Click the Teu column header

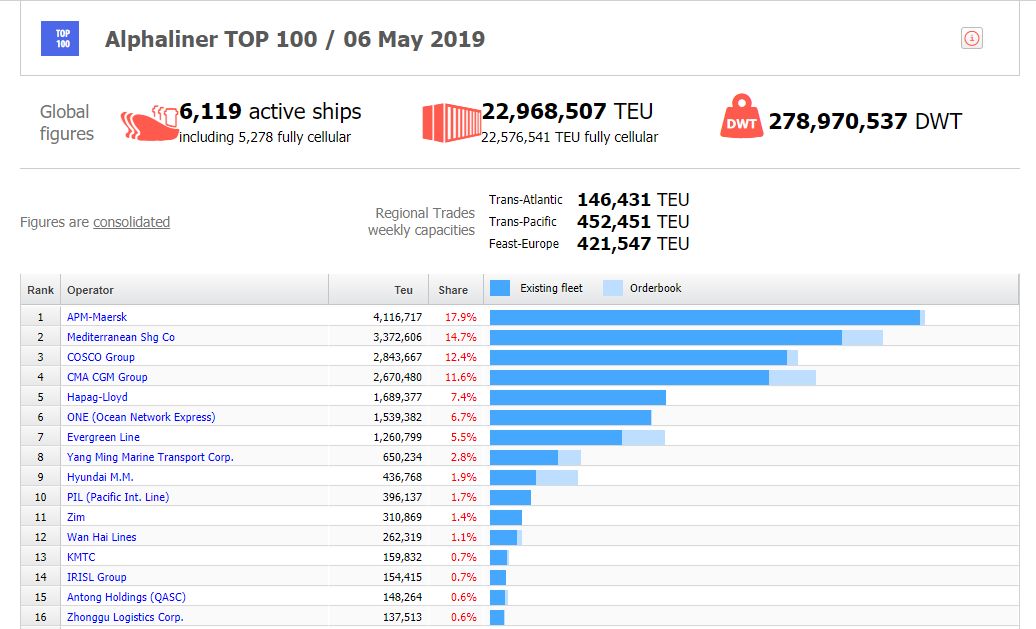(403, 290)
